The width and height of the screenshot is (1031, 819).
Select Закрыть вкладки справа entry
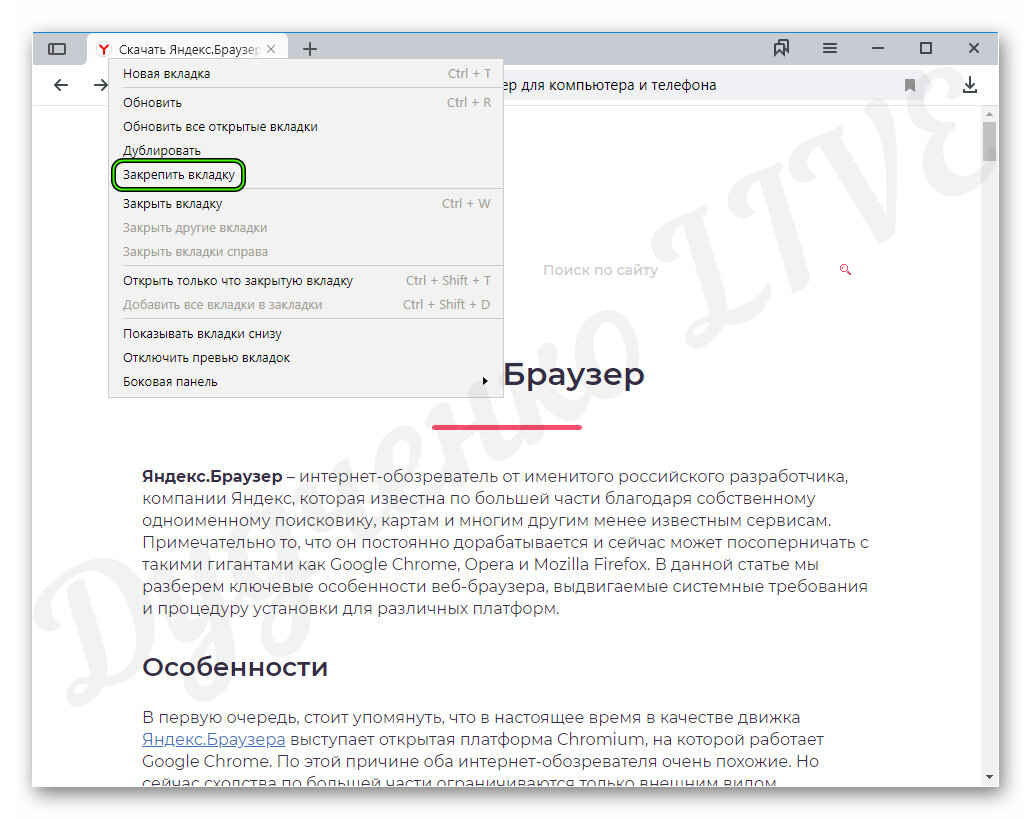306,252
